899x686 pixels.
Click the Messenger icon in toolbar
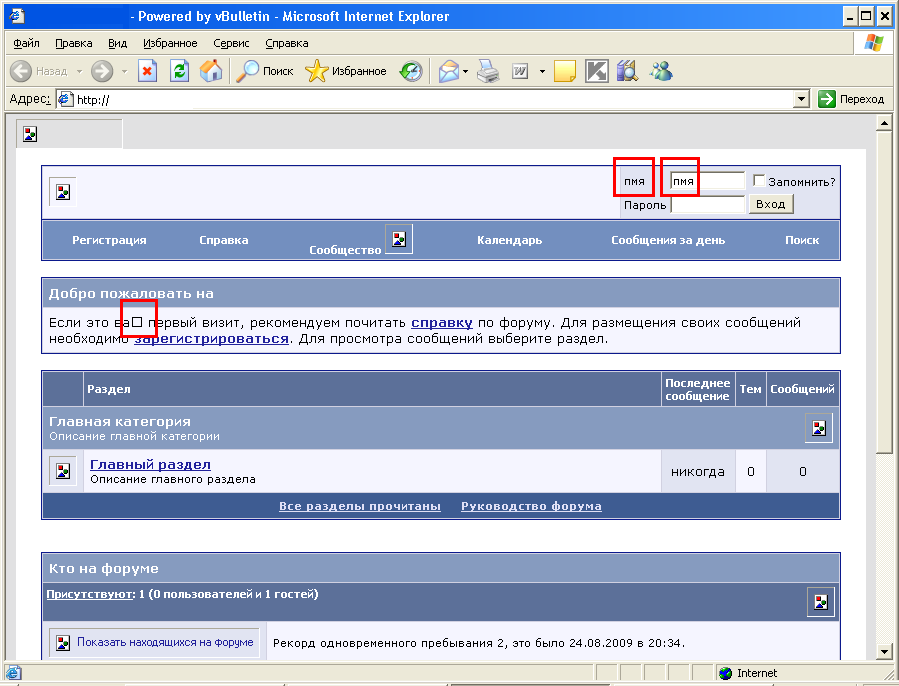coord(661,71)
